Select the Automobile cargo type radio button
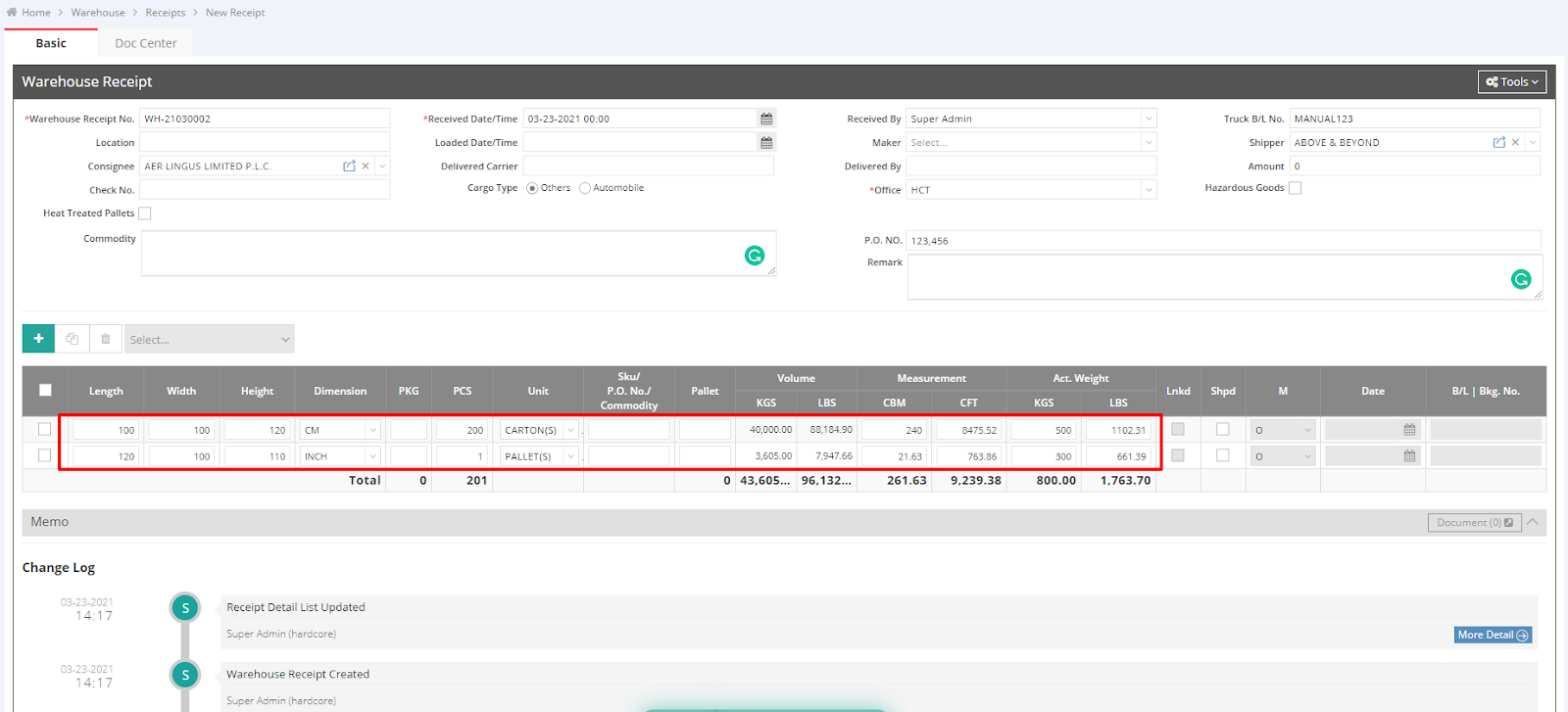Screen dimensions: 1568x712 [x=585, y=188]
